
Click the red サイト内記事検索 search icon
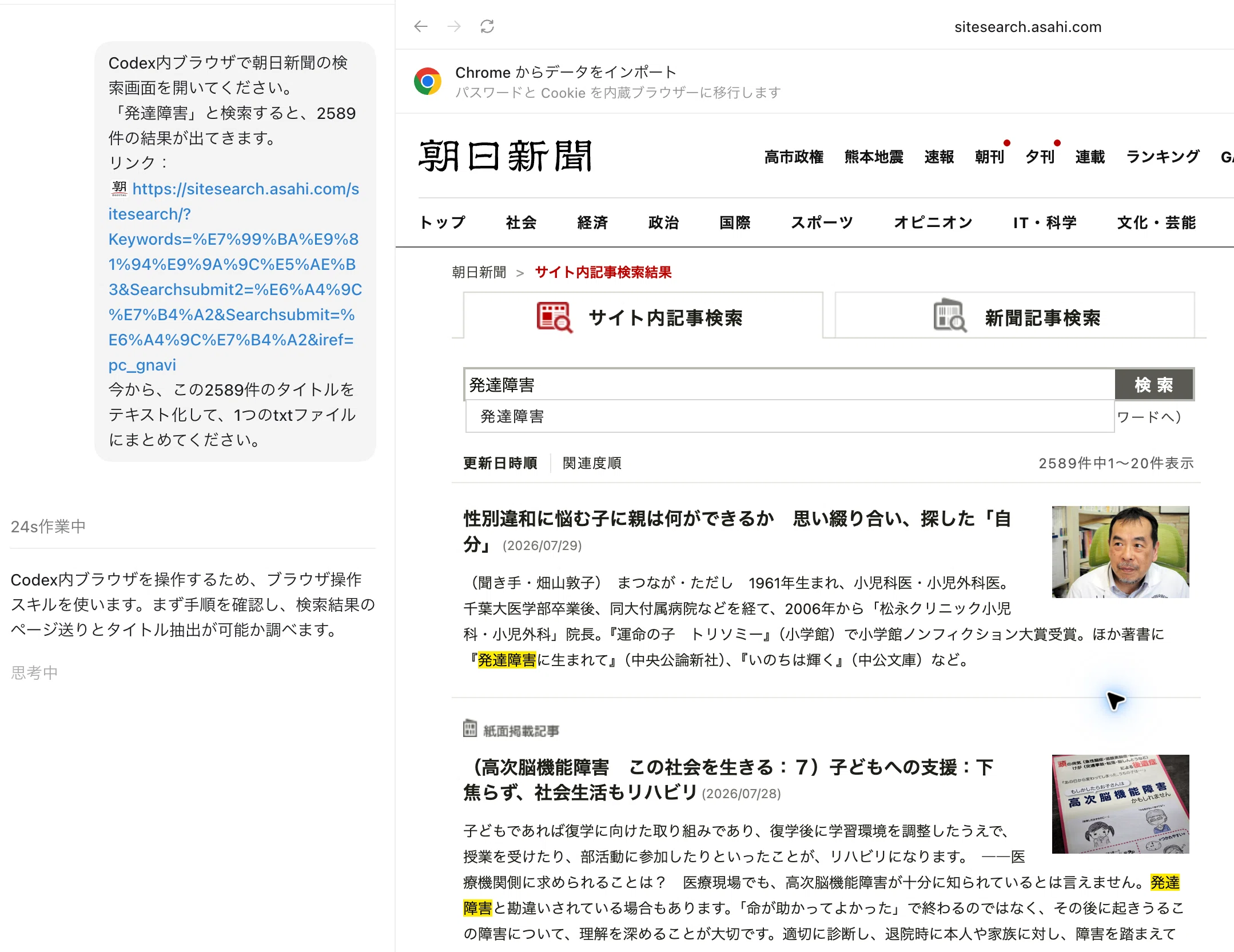(554, 317)
